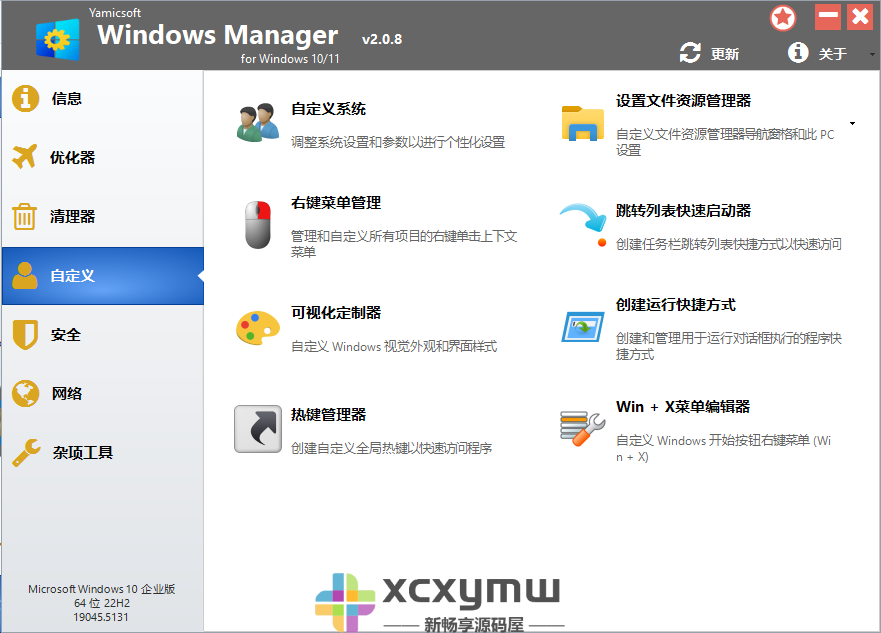Switch to the 清理器 tab
This screenshot has width=881, height=633.
(102, 216)
